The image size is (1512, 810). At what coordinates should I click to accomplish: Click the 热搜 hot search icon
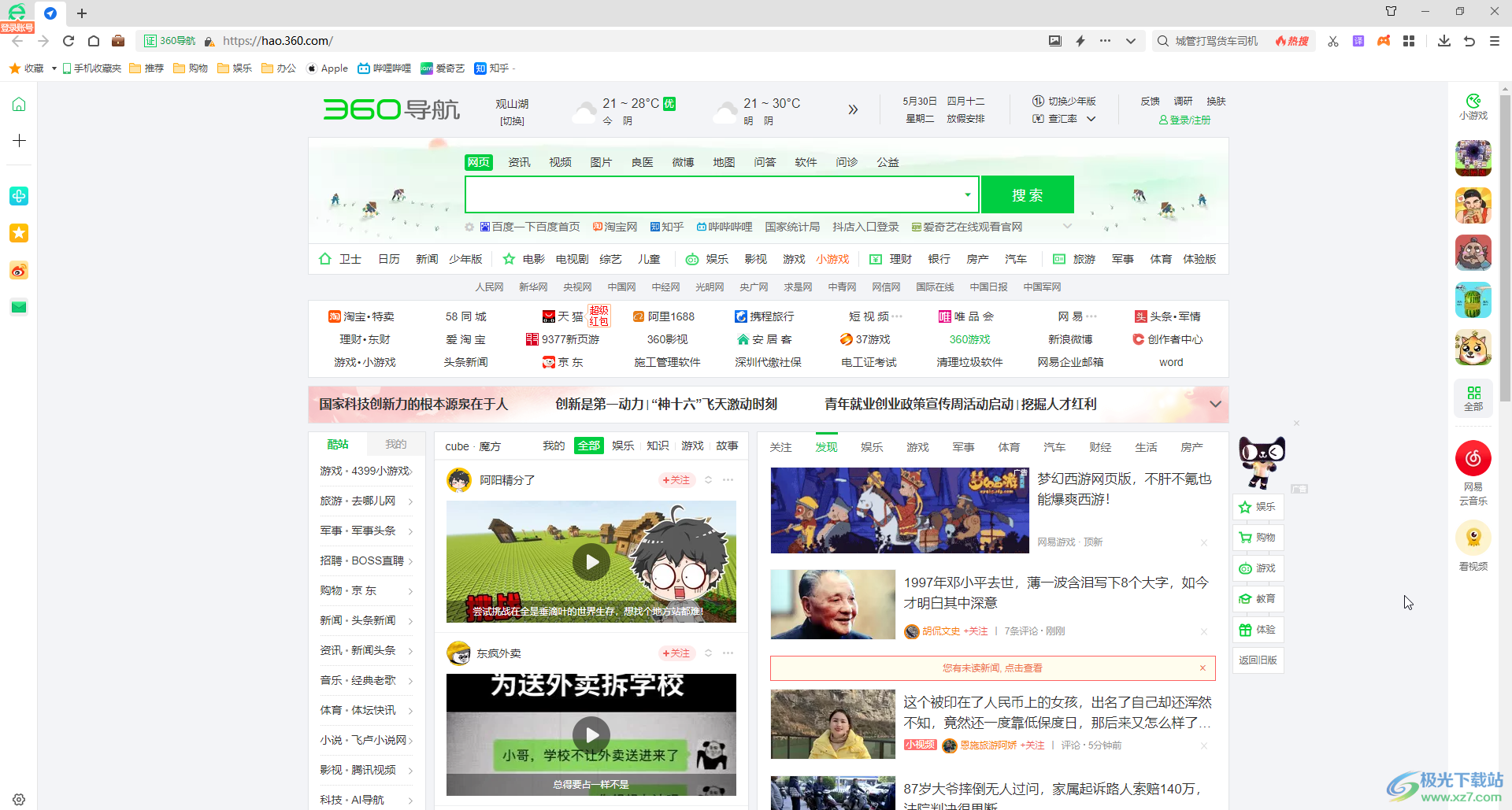(1292, 41)
